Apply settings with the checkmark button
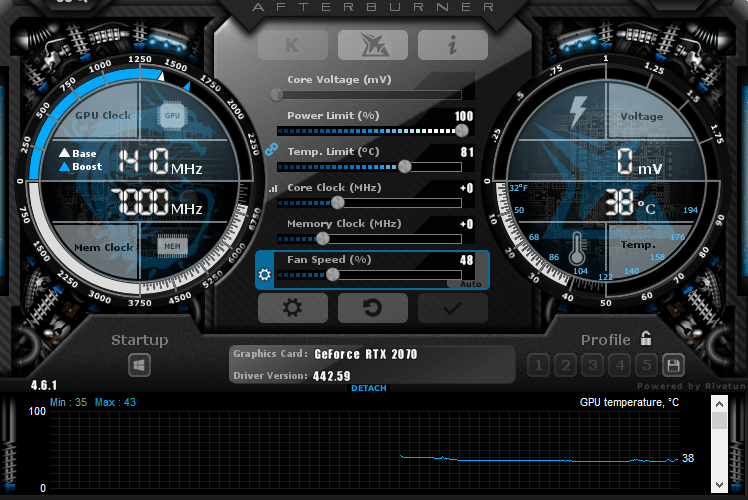 pos(453,308)
